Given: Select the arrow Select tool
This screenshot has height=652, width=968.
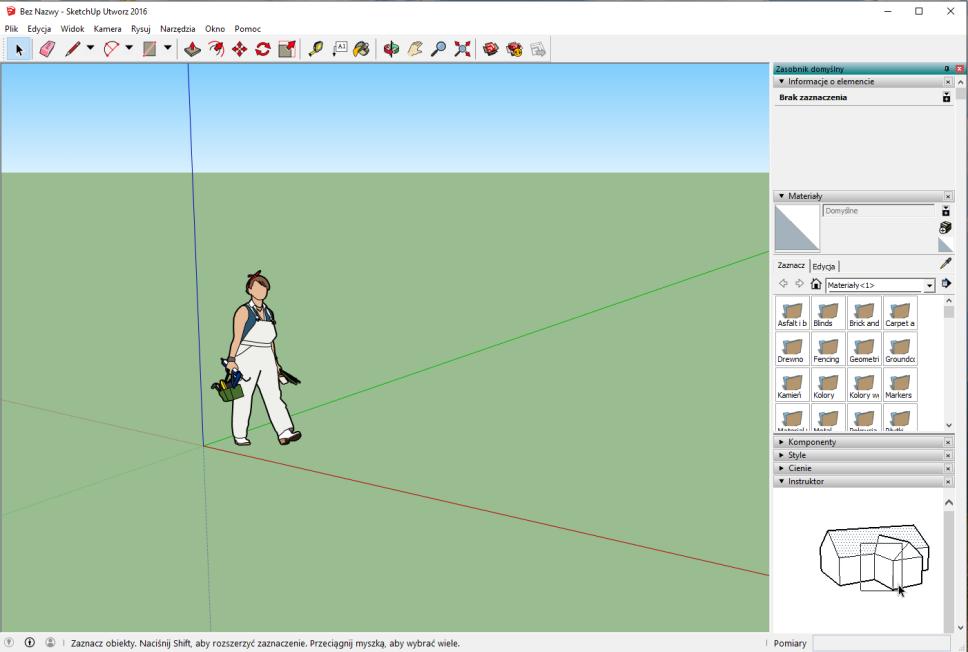Looking at the screenshot, I should [x=19, y=49].
